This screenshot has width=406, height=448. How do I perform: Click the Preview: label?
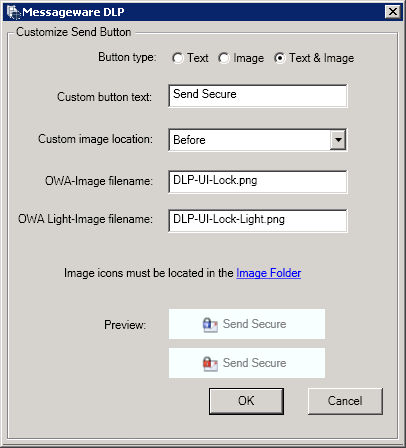pos(125,325)
